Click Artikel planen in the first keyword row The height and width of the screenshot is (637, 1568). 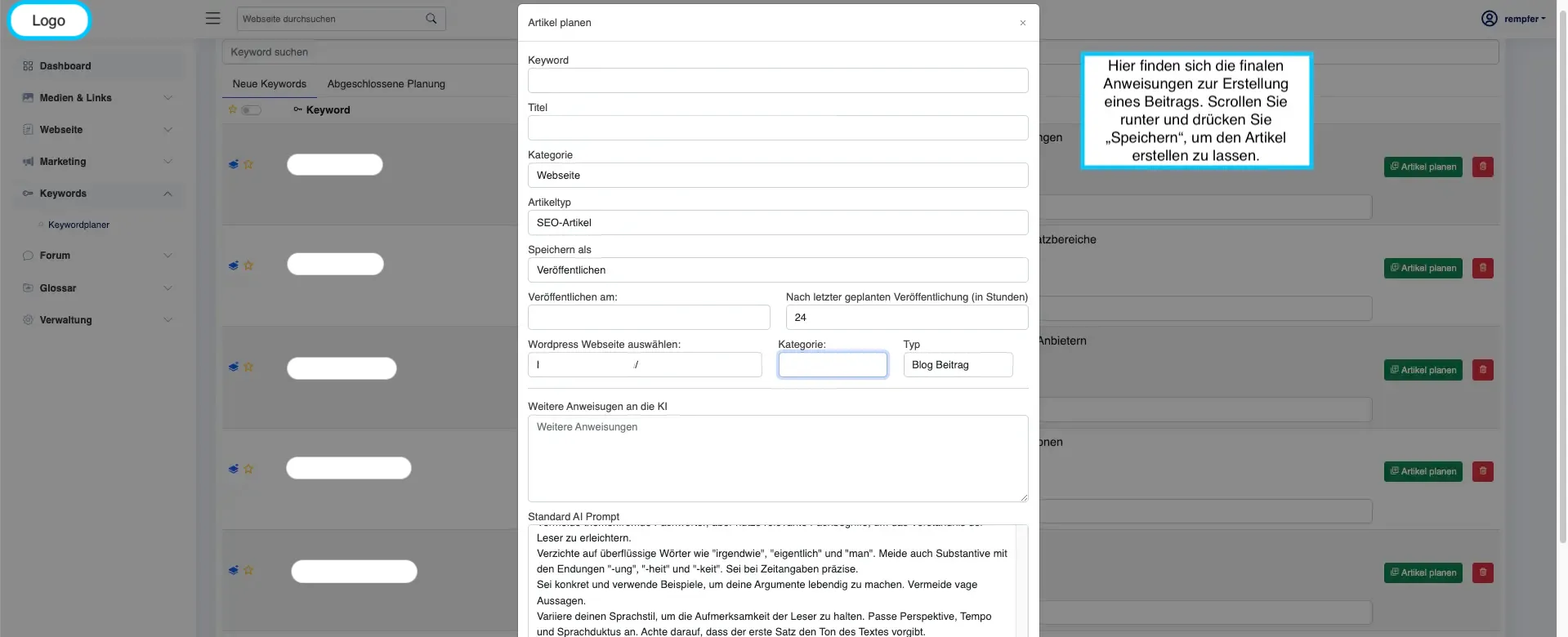[1423, 167]
